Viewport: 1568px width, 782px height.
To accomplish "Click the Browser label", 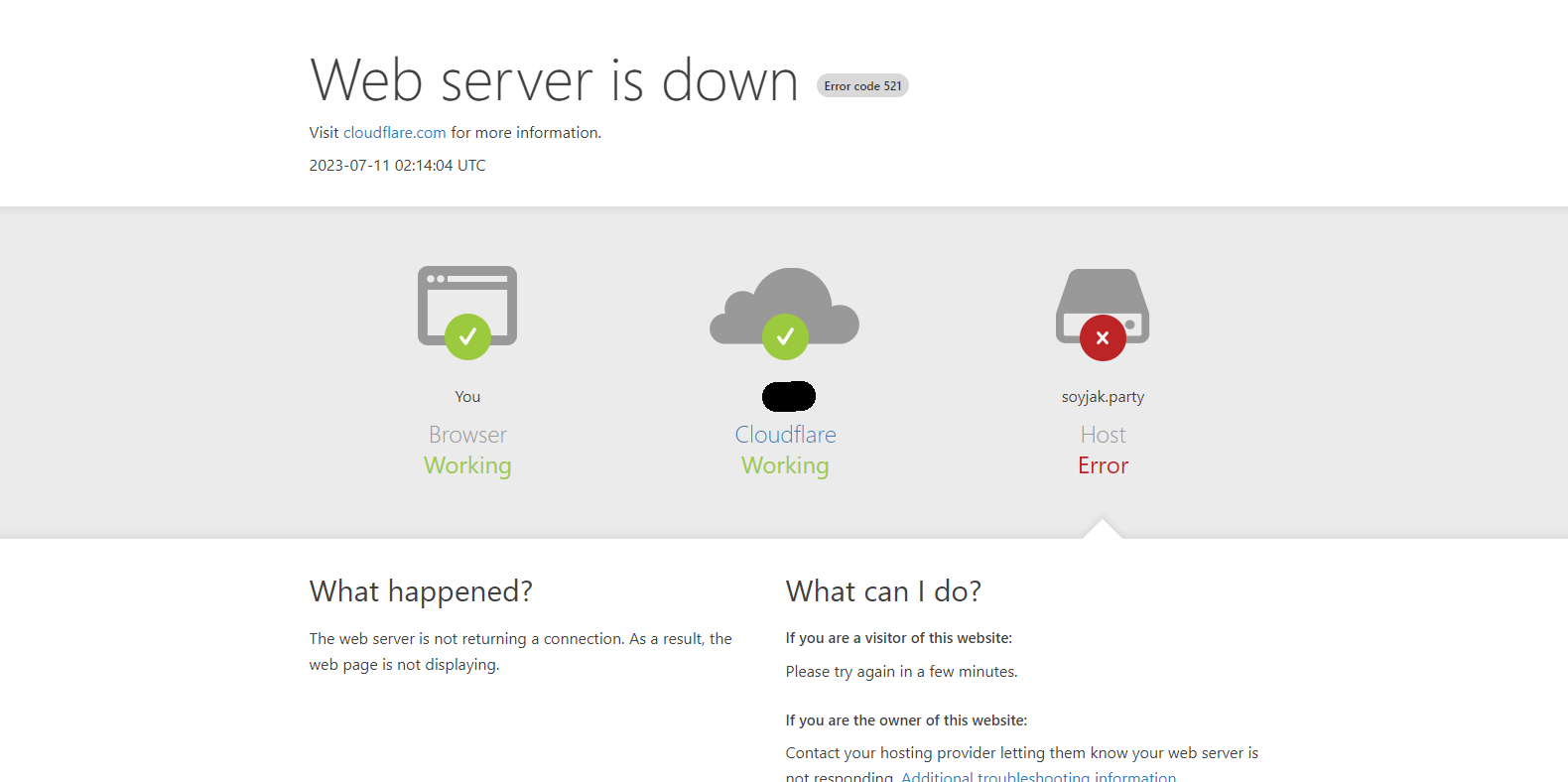I will click(467, 435).
